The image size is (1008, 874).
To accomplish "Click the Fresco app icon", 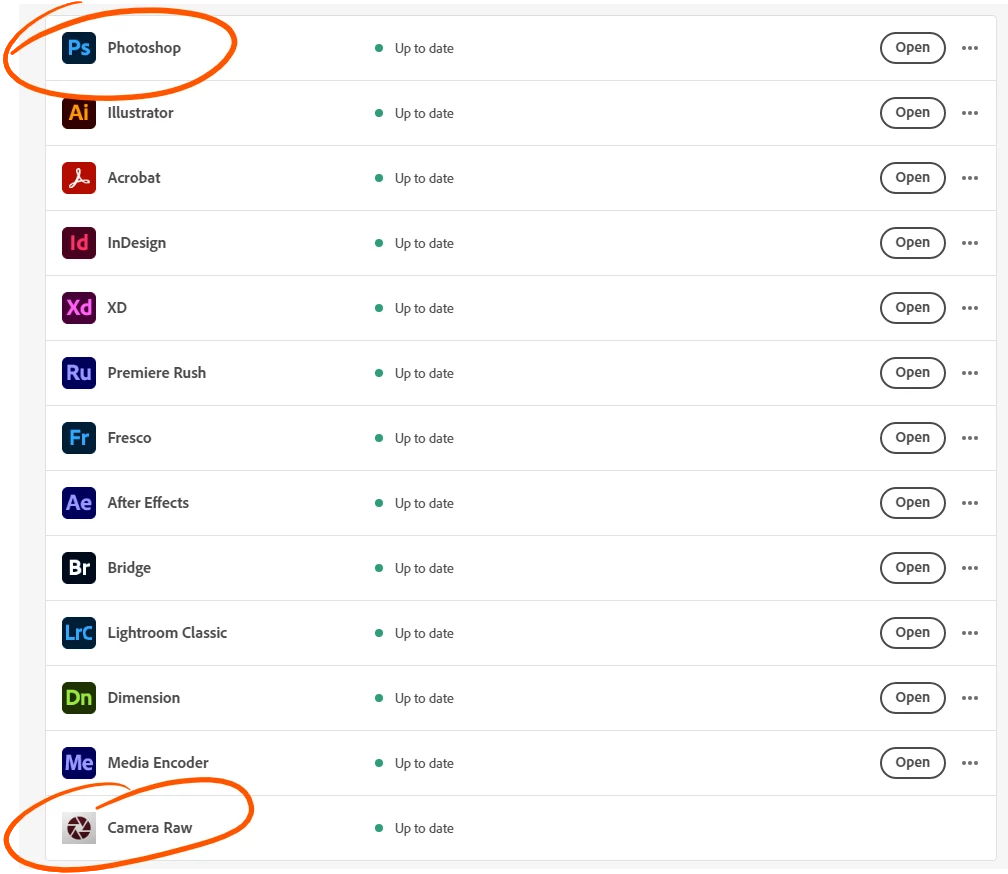I will tap(79, 438).
